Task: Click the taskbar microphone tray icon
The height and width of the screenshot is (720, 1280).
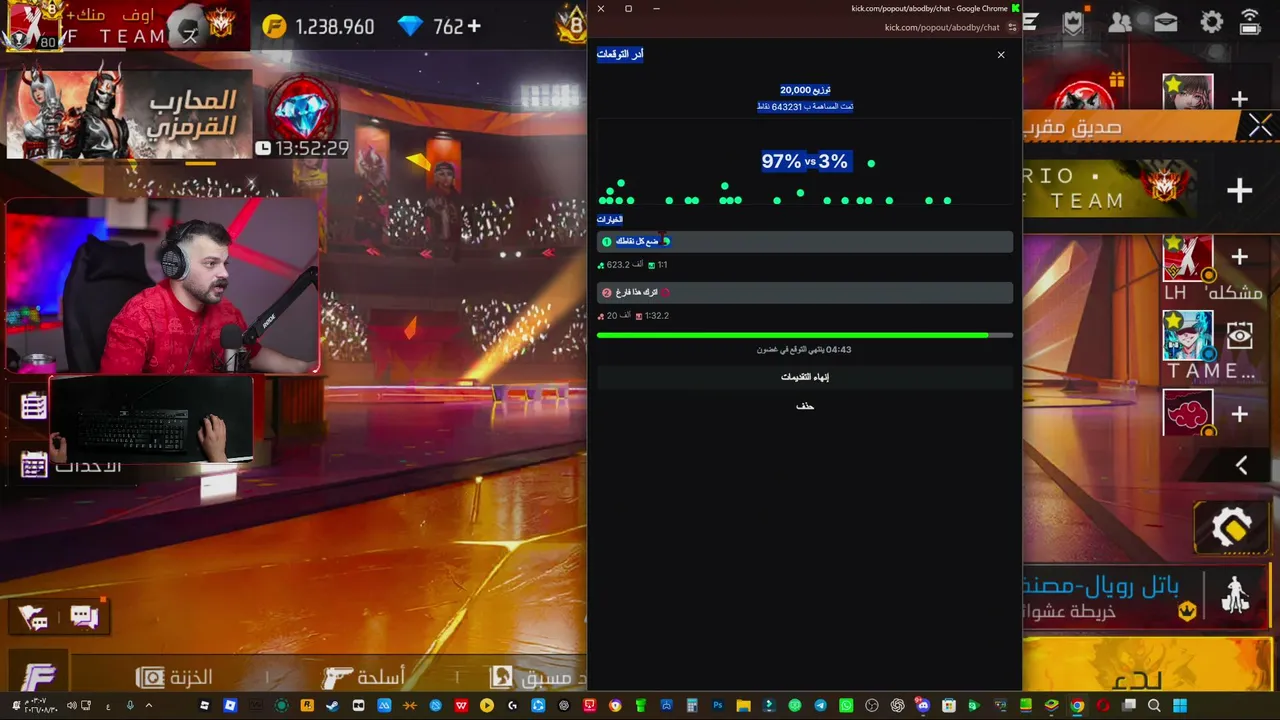Action: pyautogui.click(x=130, y=706)
